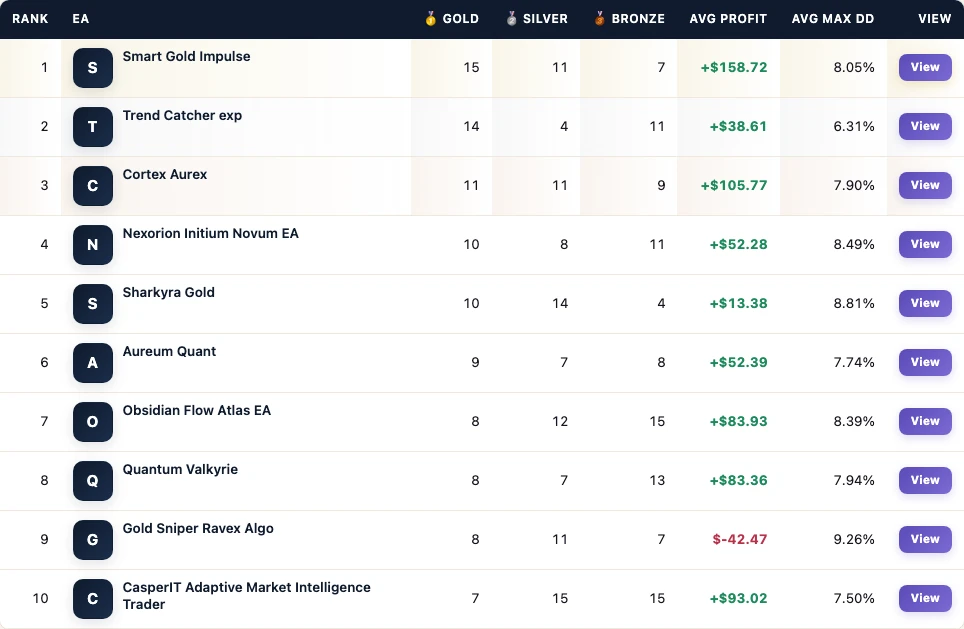The width and height of the screenshot is (964, 629).
Task: Select the Smart Gold Impulse name
Action: 186,57
